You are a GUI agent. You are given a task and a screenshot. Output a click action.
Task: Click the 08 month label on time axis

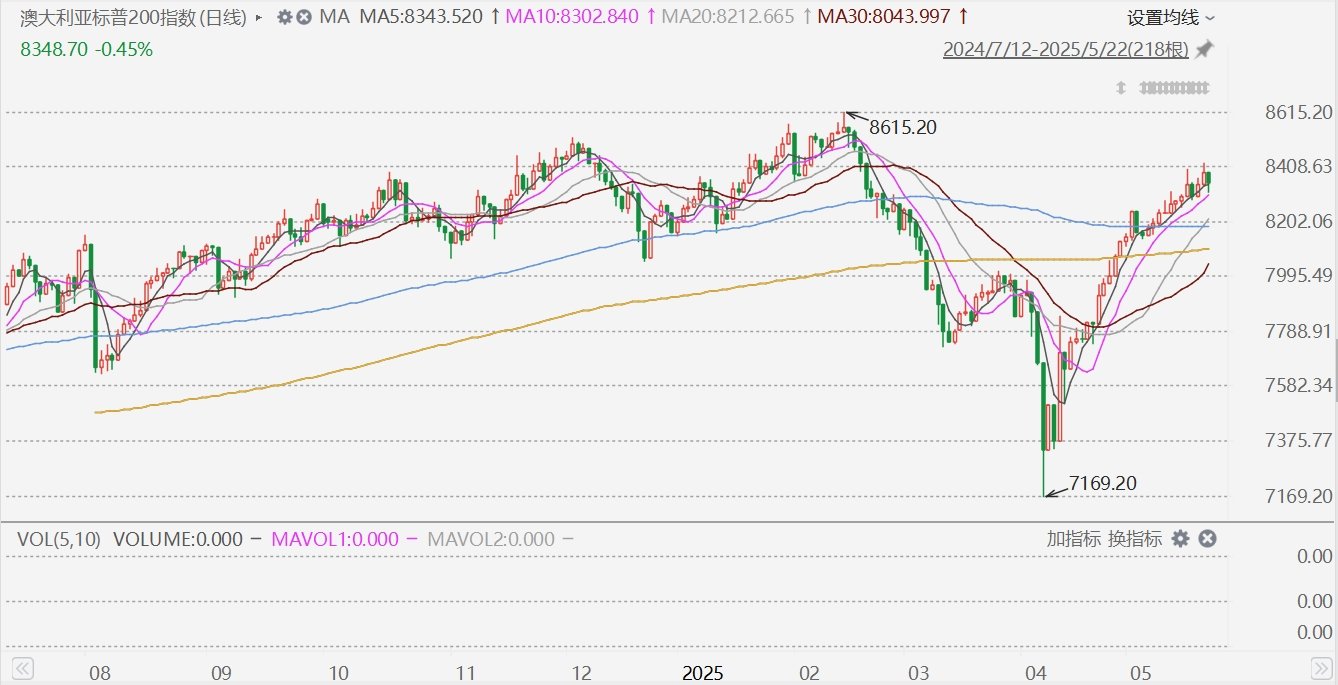coord(99,672)
